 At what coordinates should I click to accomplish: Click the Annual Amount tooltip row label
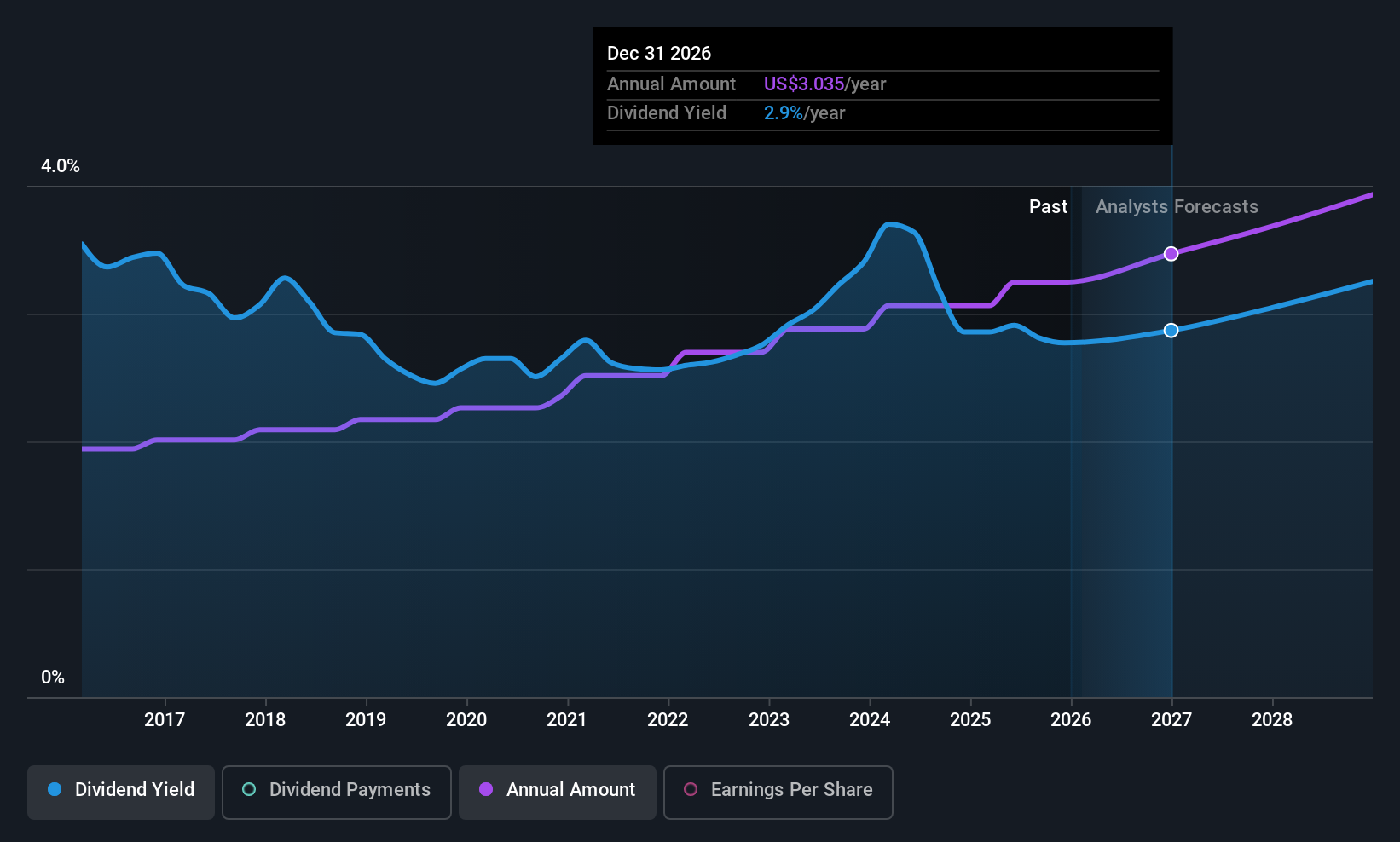pos(671,84)
